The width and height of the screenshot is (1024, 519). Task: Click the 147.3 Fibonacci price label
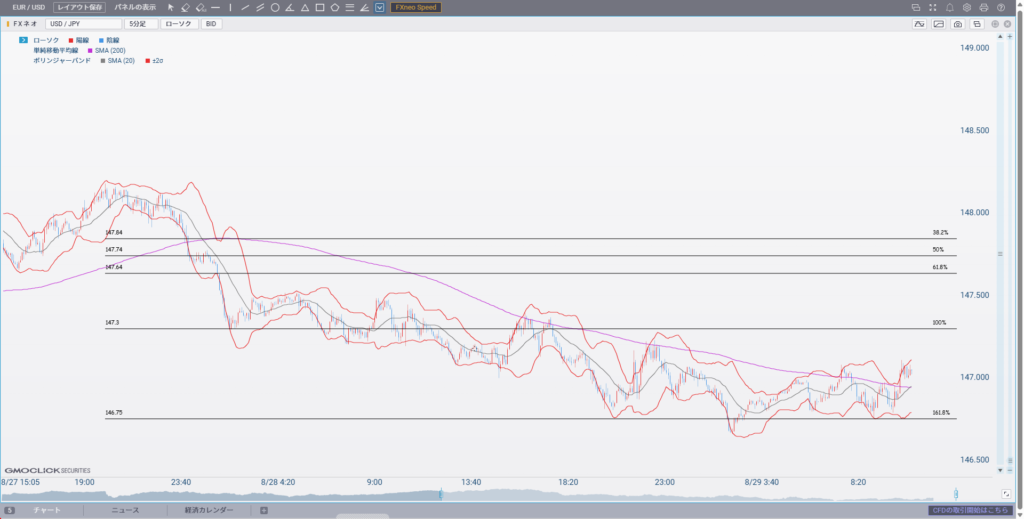[112, 322]
